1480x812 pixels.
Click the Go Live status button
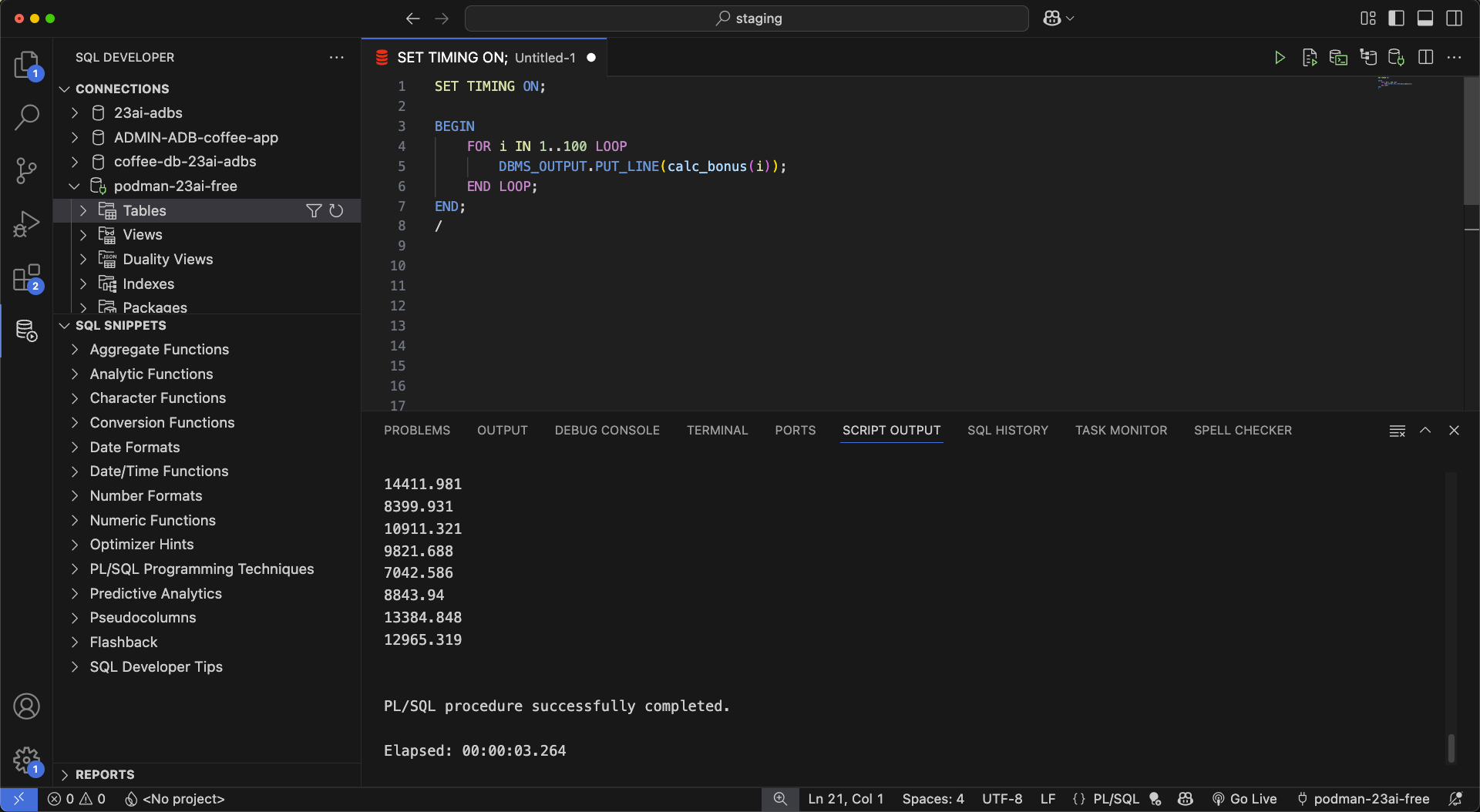[1244, 799]
